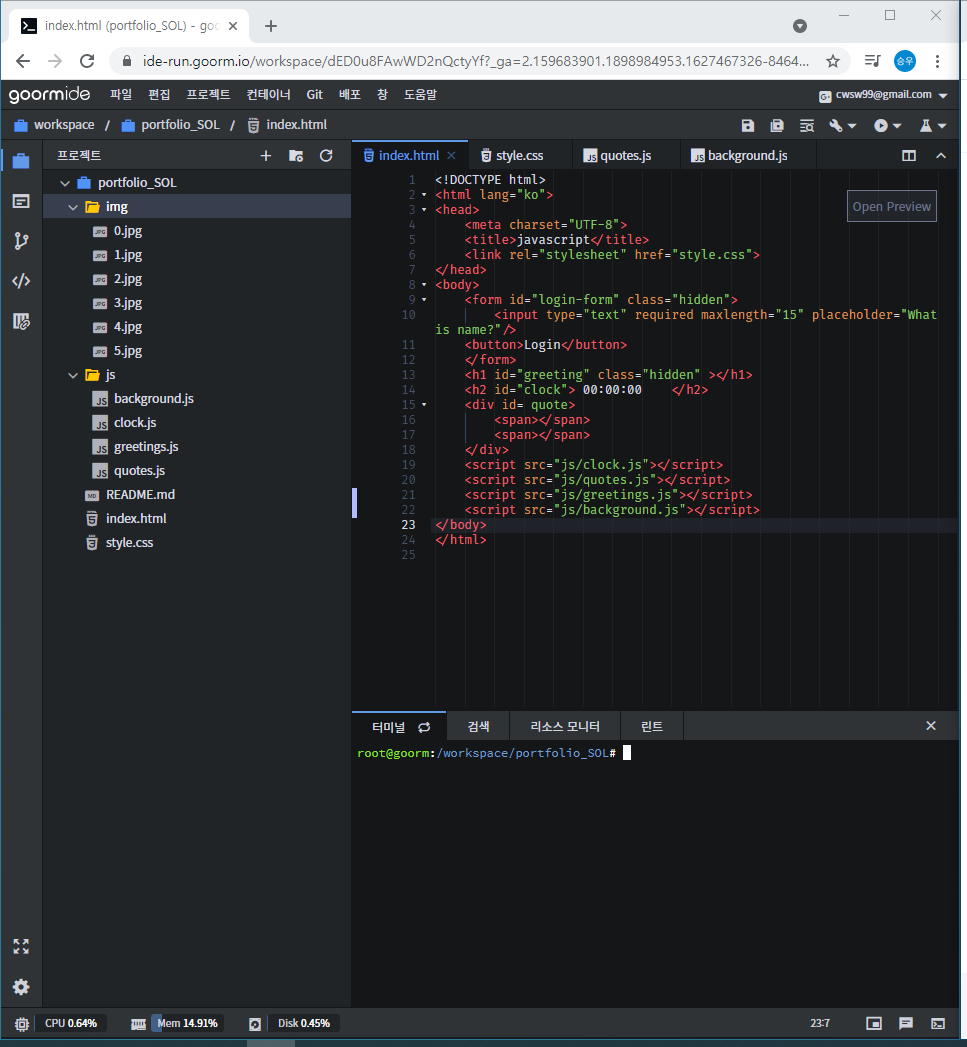Fold the div quote at line 15
This screenshot has height=1047, width=967.
pos(424,405)
